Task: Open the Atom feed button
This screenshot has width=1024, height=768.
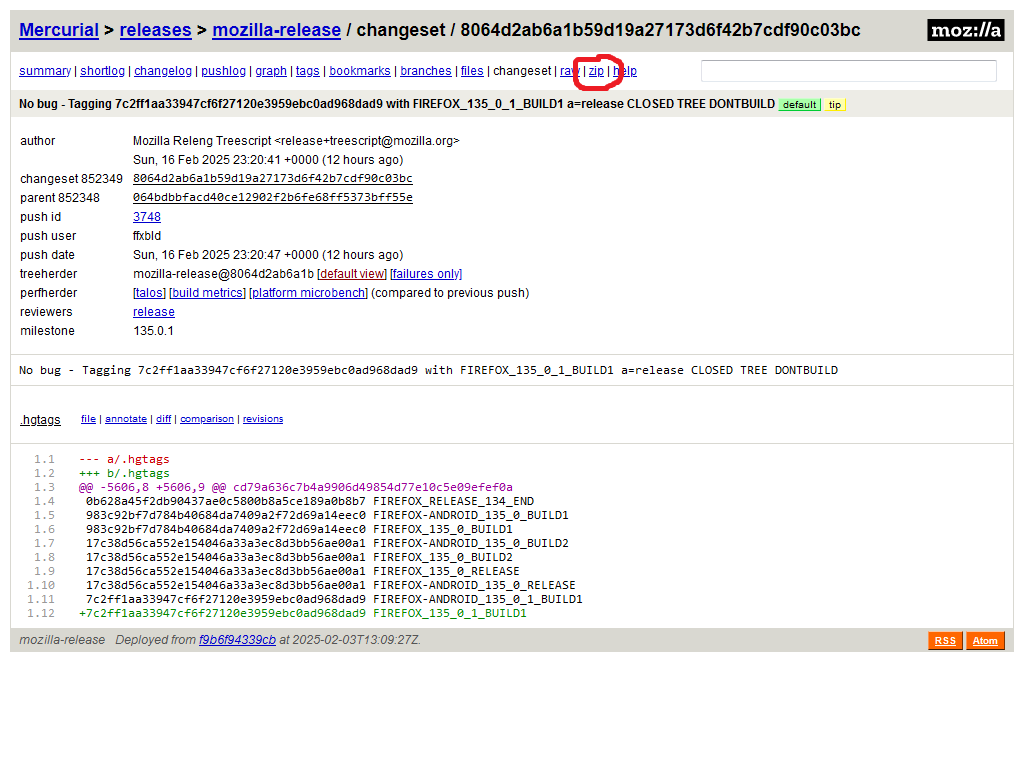Action: pyautogui.click(x=985, y=641)
